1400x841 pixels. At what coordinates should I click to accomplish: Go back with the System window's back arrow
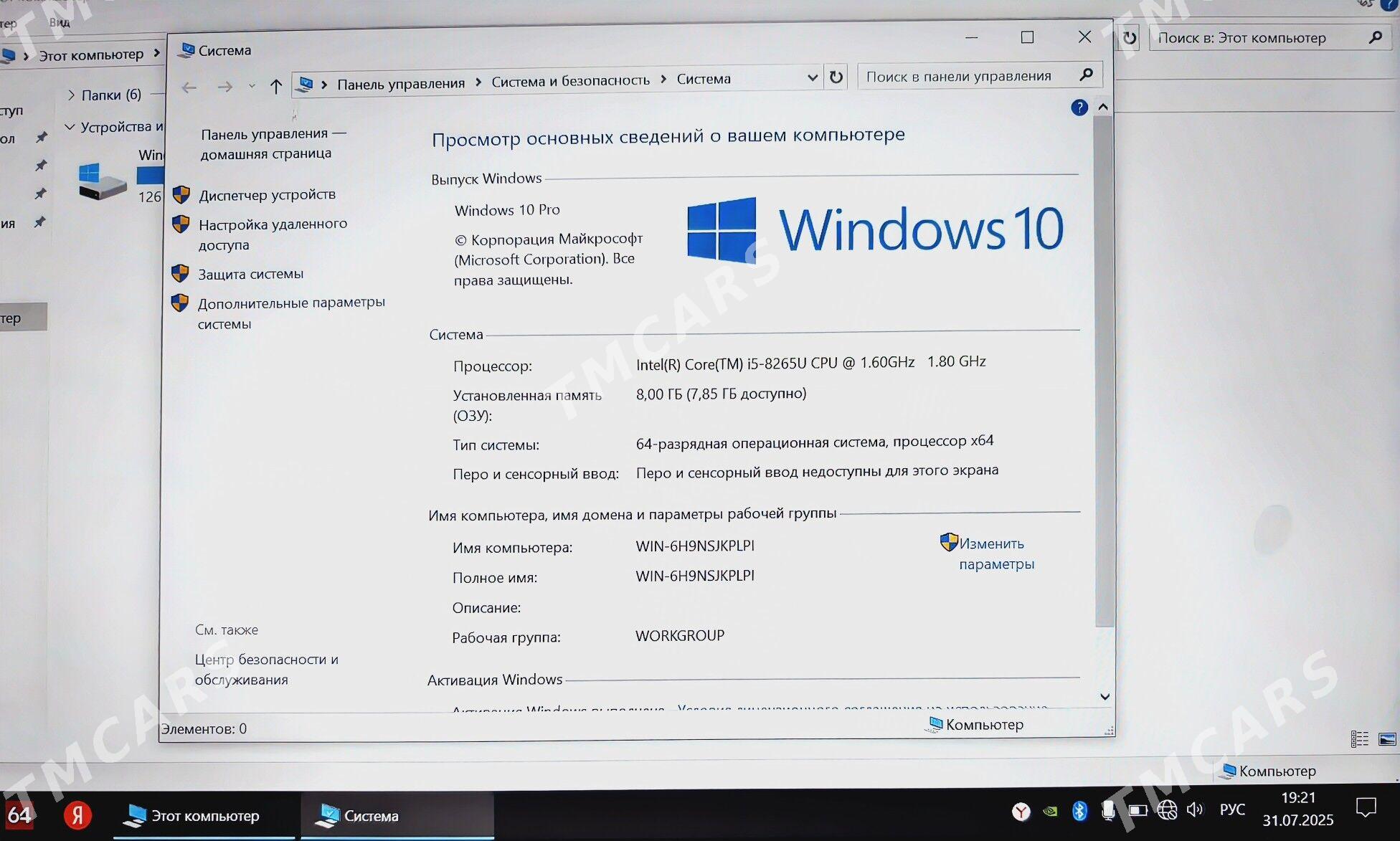tap(189, 87)
